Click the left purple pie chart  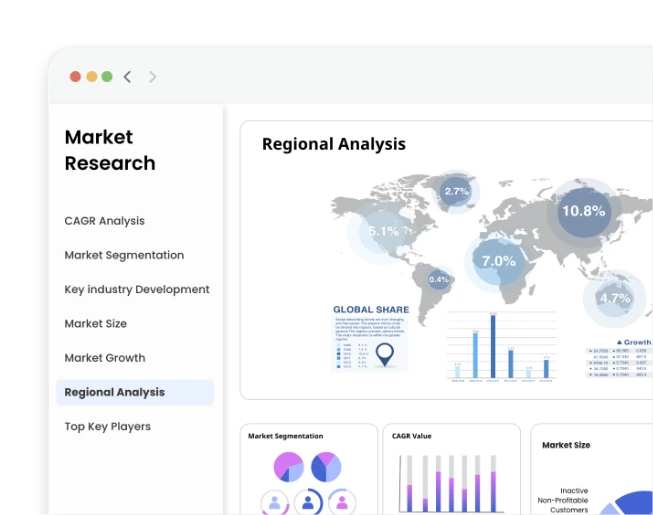coord(289,467)
